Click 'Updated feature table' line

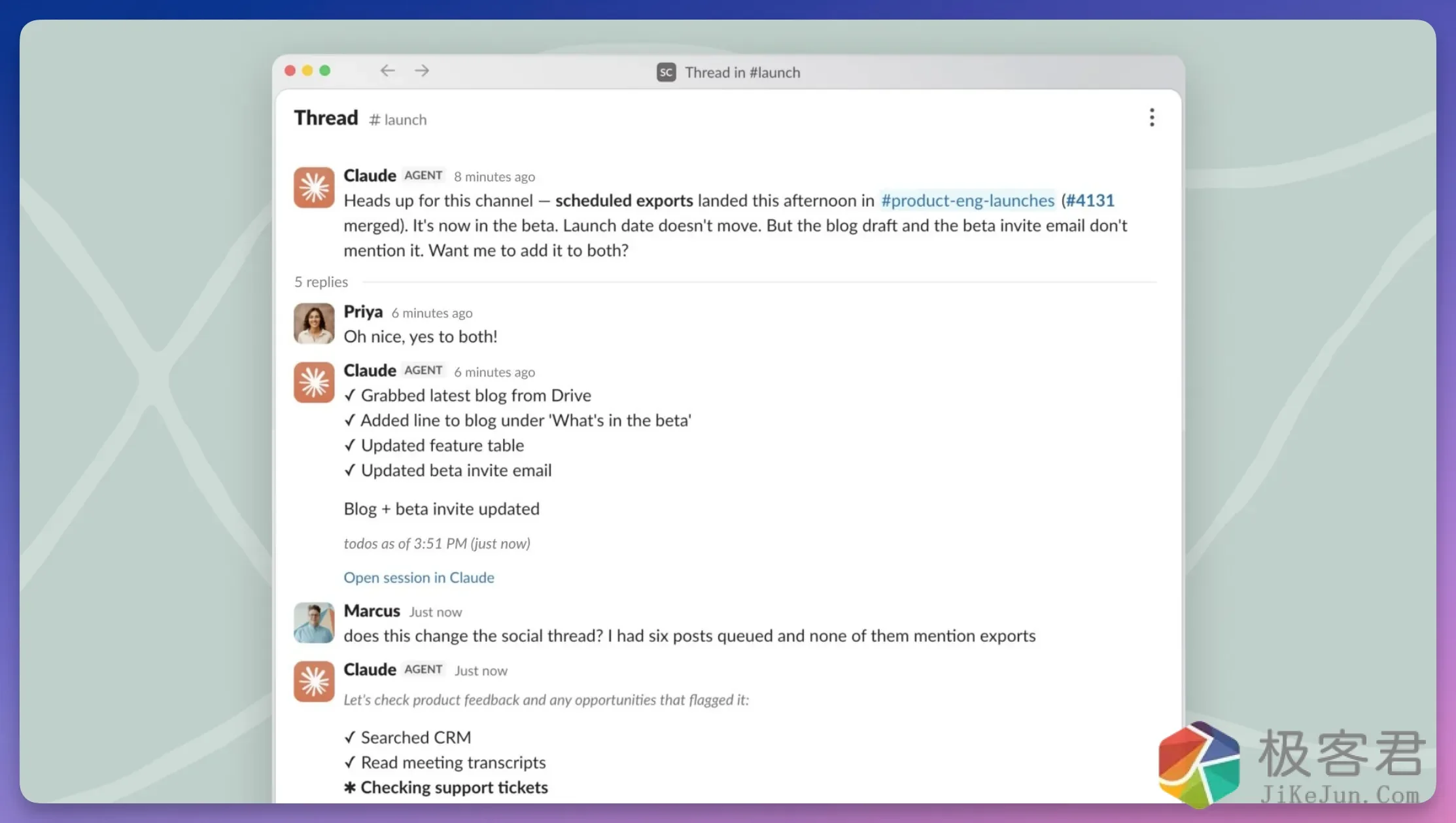(434, 446)
